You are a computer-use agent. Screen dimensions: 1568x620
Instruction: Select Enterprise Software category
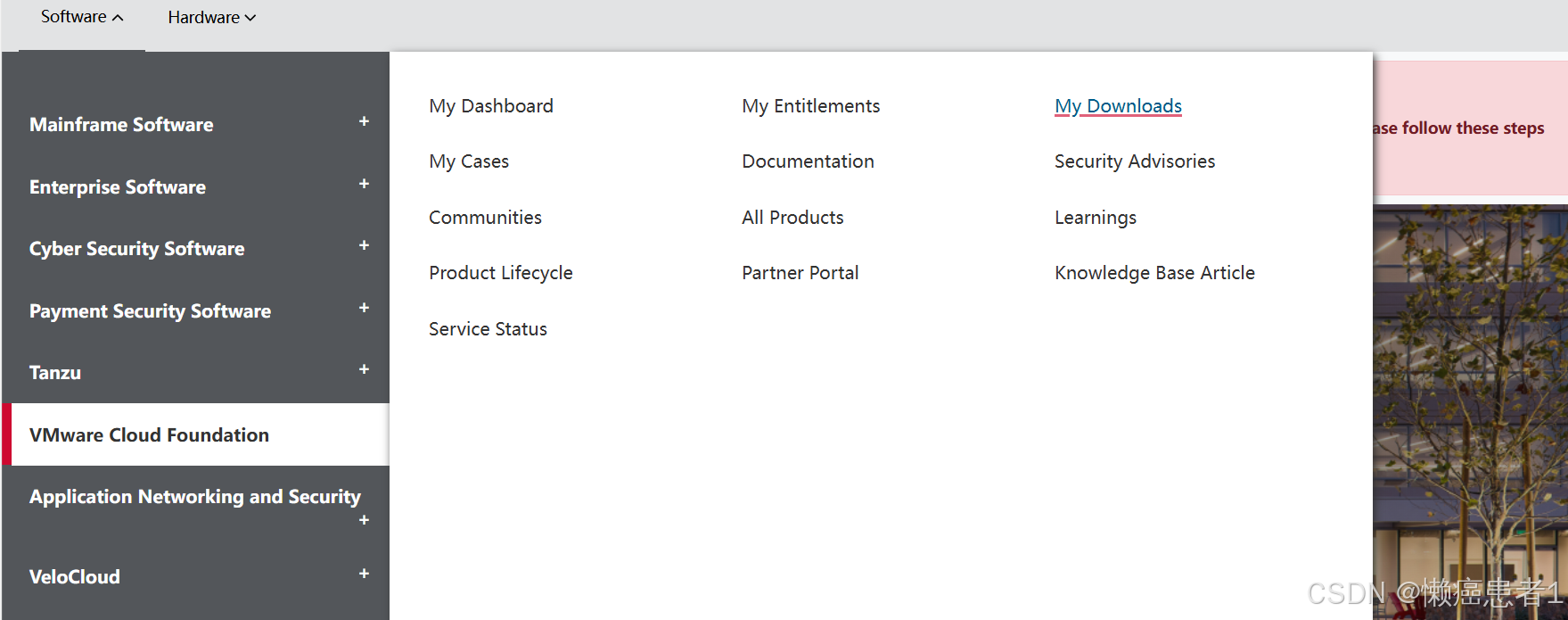[x=118, y=187]
